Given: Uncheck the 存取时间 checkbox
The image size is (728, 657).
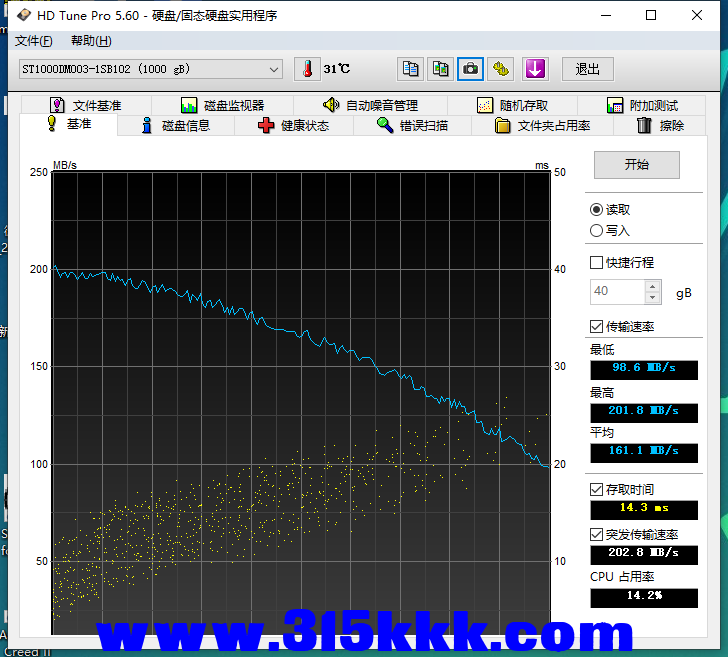Looking at the screenshot, I should (x=597, y=490).
